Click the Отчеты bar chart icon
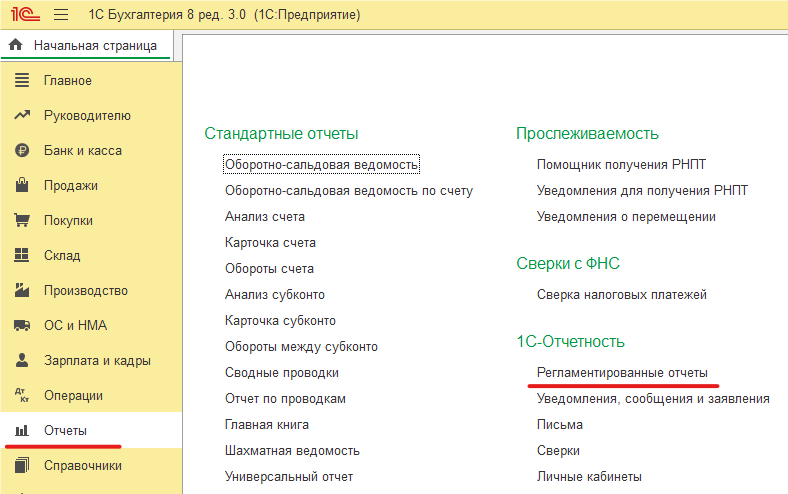The image size is (788, 494). click(x=22, y=431)
